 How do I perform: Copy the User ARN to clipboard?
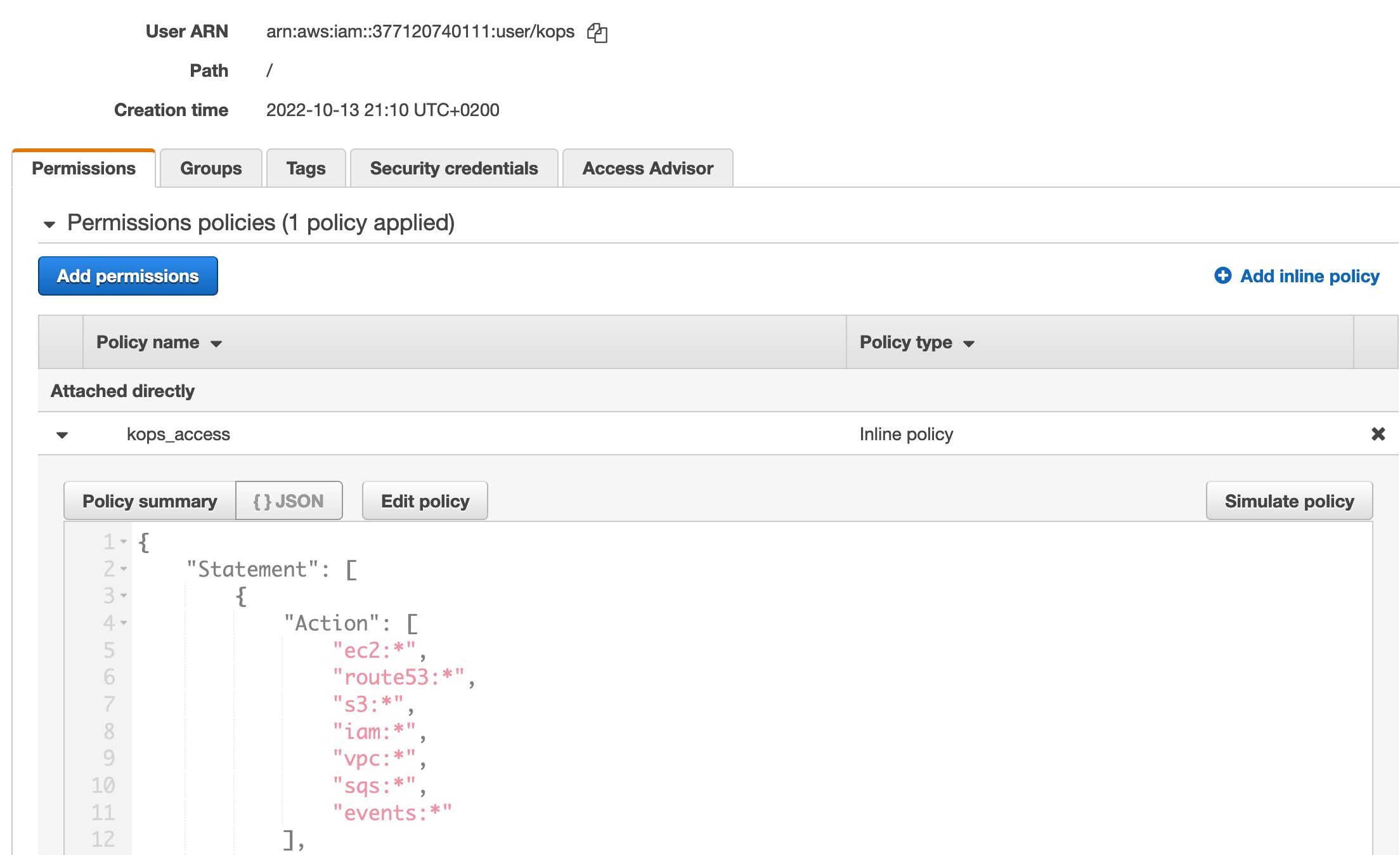597,32
